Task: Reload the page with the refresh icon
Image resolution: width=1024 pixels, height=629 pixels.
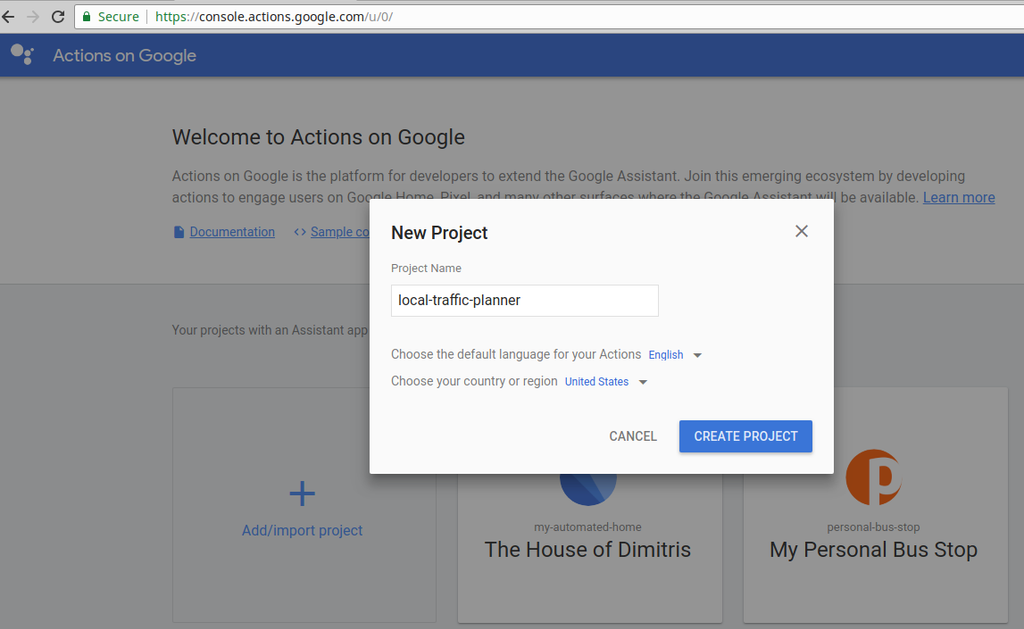Action: pos(58,16)
